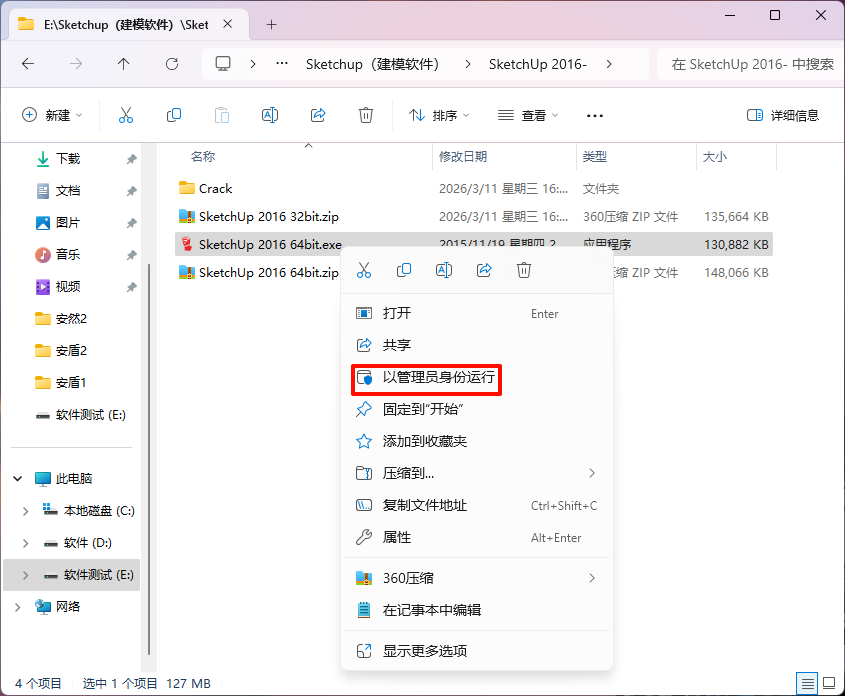This screenshot has height=696, width=845.
Task: Select 添加到收藏夹 menu entry
Action: pos(476,442)
